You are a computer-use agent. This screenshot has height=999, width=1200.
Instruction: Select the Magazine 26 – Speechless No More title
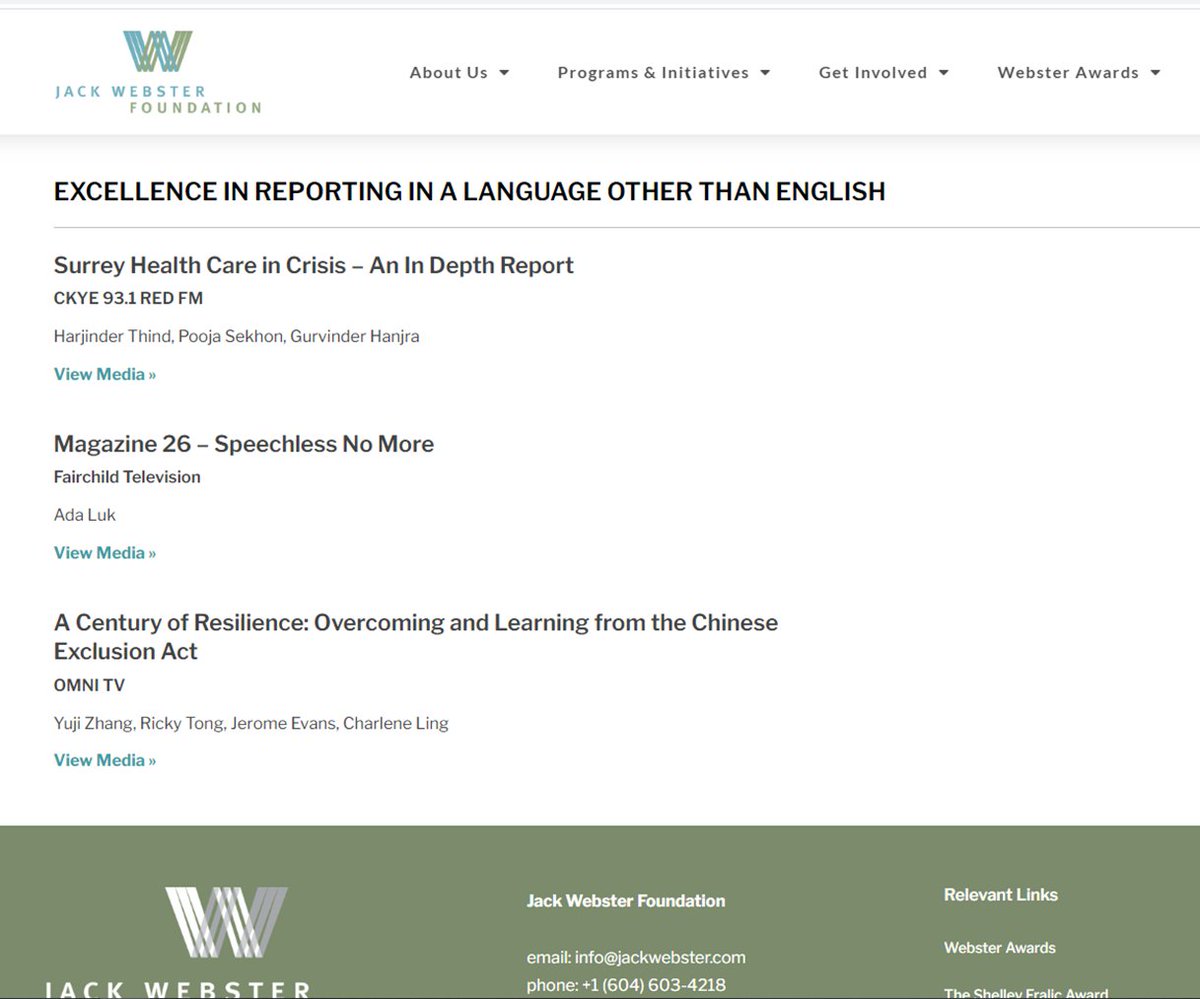click(x=244, y=444)
